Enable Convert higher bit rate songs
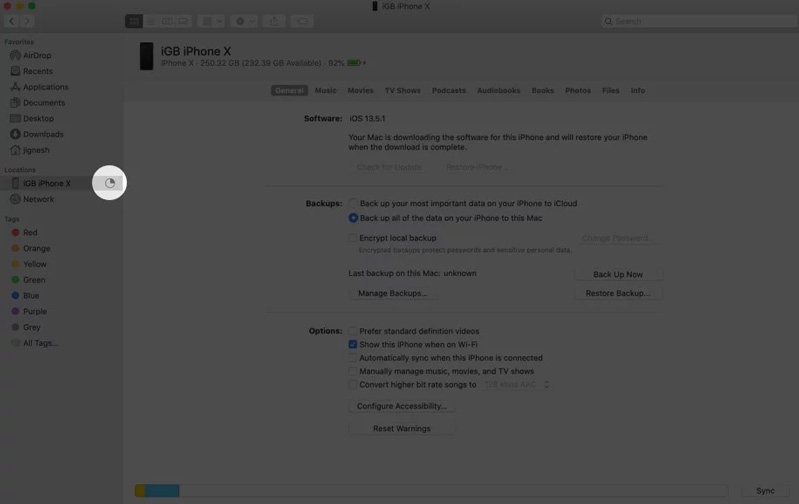 [352, 385]
